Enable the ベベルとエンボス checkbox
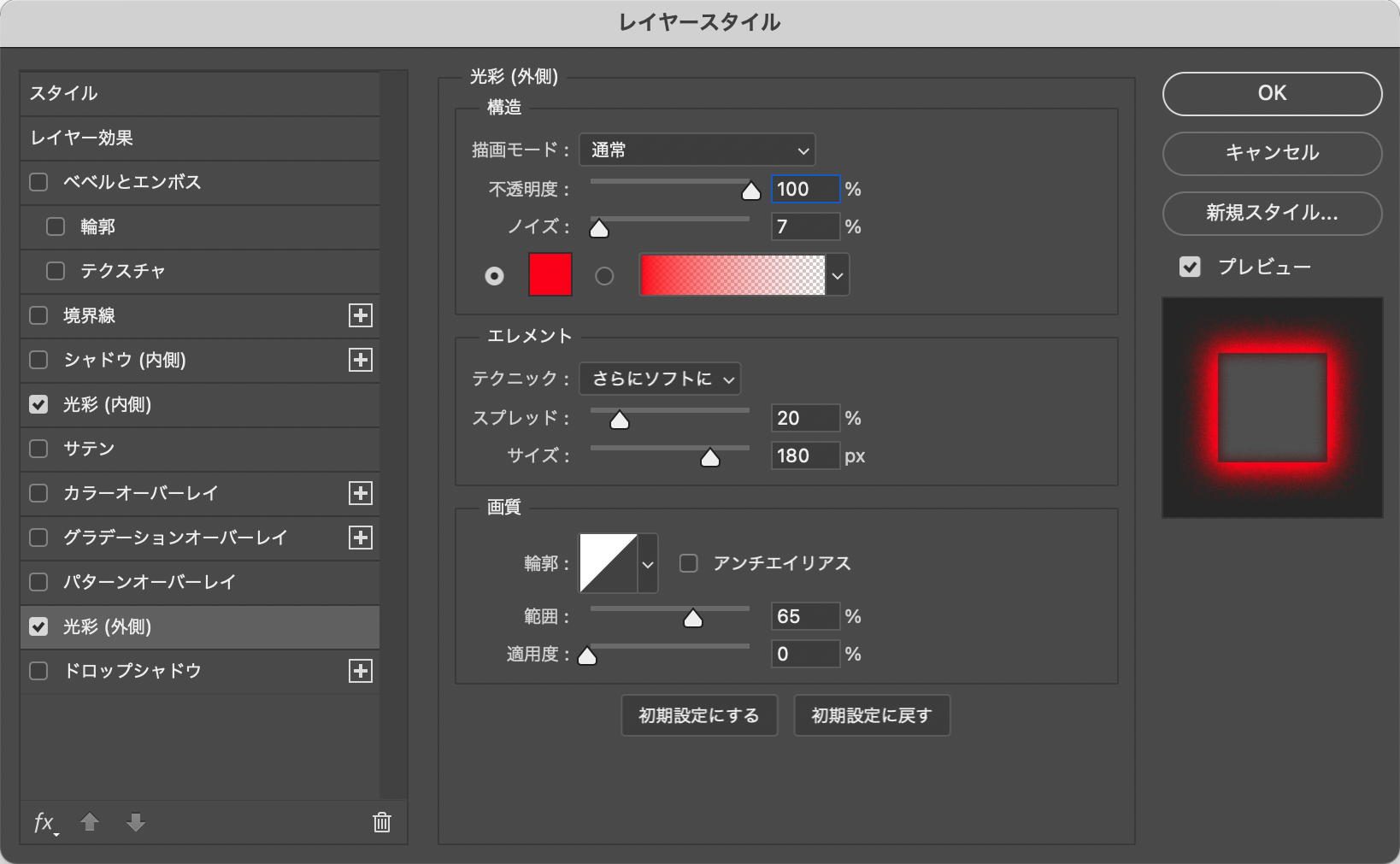Image resolution: width=1400 pixels, height=864 pixels. coord(38,182)
